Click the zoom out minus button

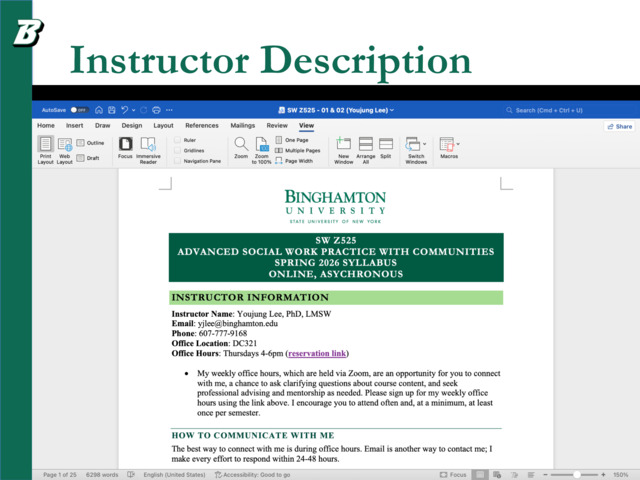point(545,475)
